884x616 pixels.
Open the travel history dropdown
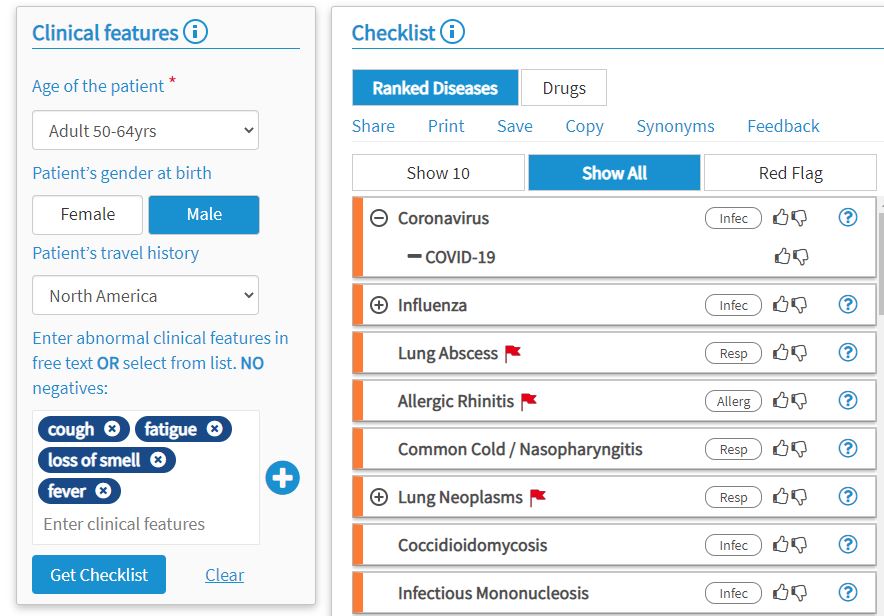point(145,295)
